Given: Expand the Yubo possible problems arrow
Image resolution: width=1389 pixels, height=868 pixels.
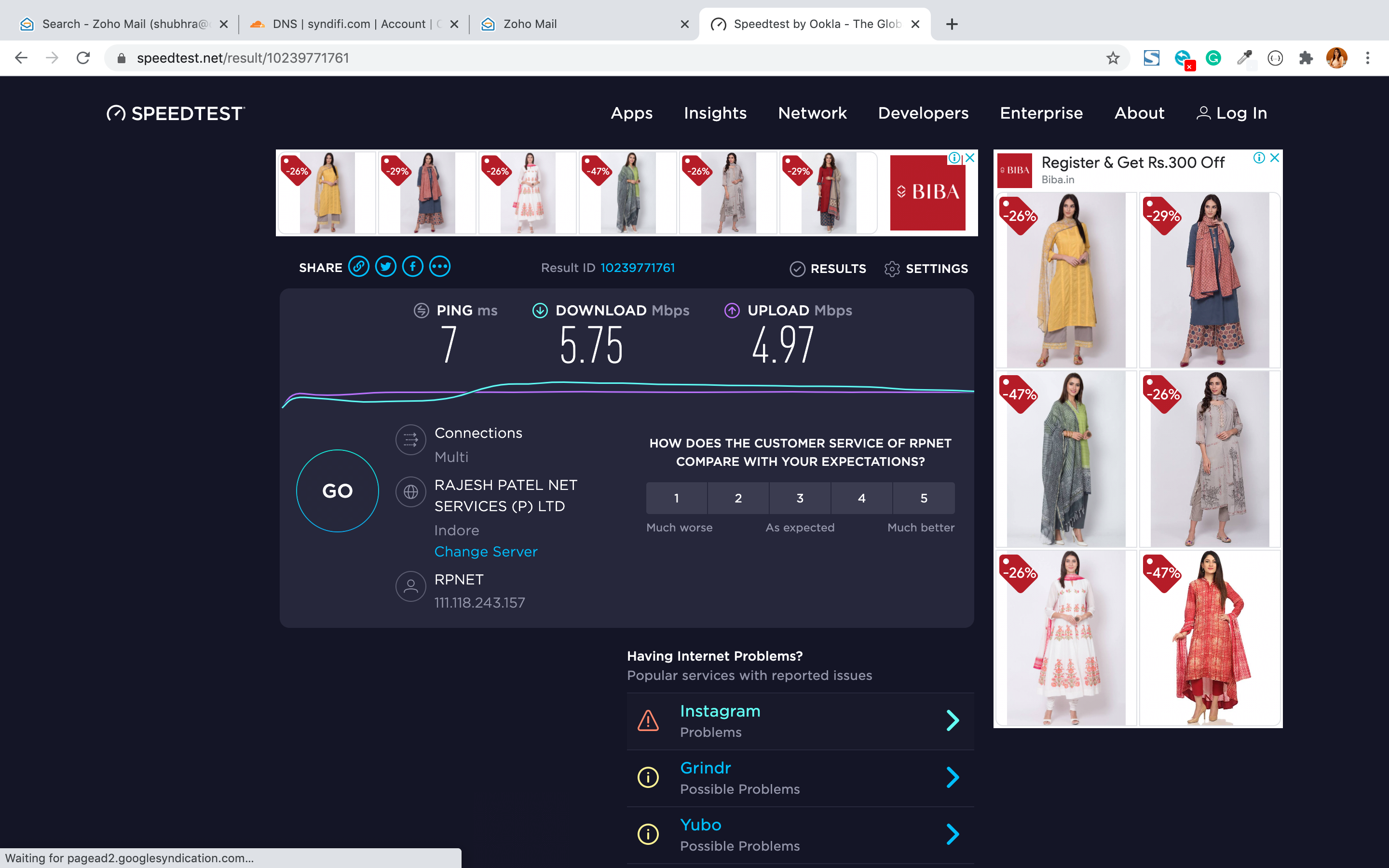Looking at the screenshot, I should point(953,834).
